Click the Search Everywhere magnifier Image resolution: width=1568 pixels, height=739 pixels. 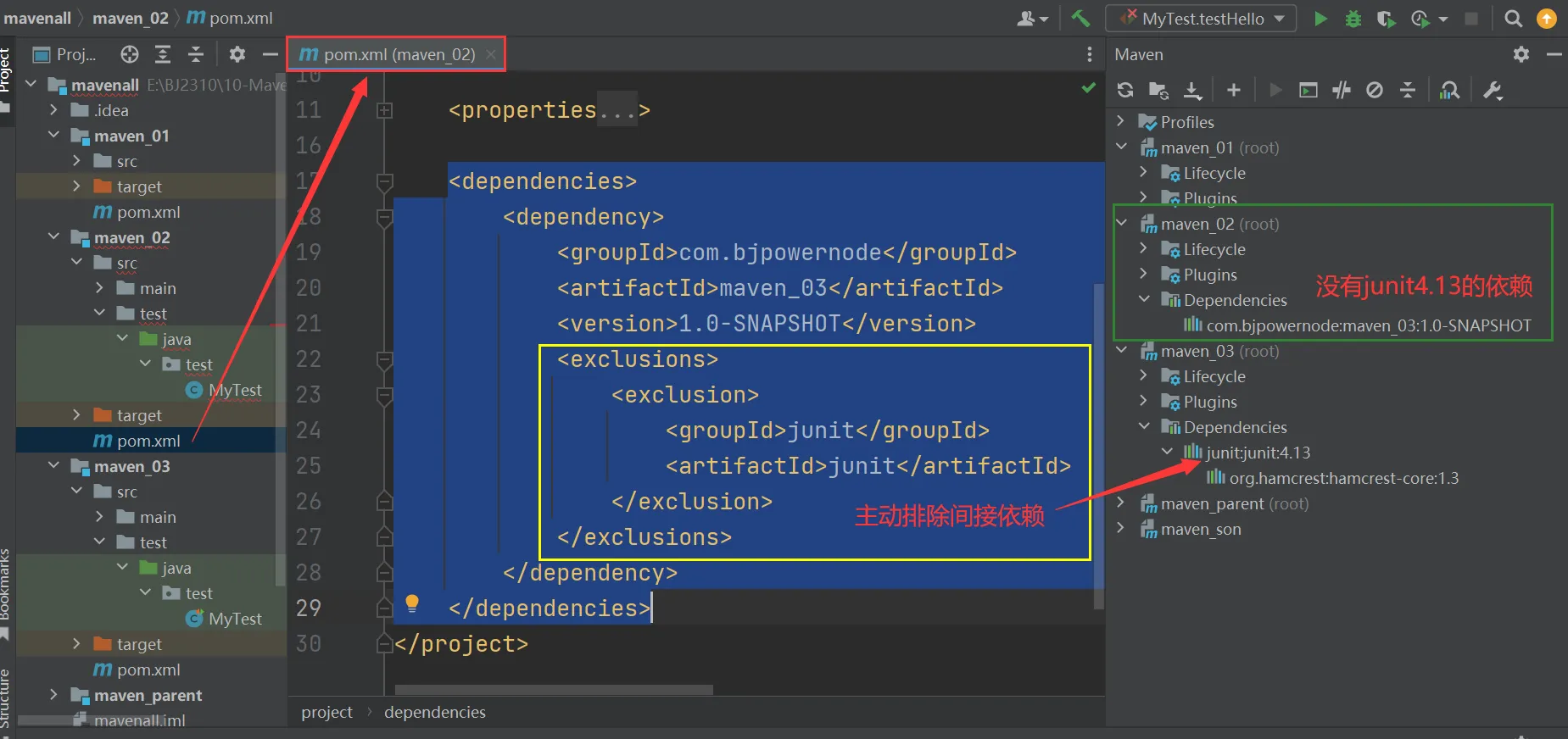coord(1513,19)
